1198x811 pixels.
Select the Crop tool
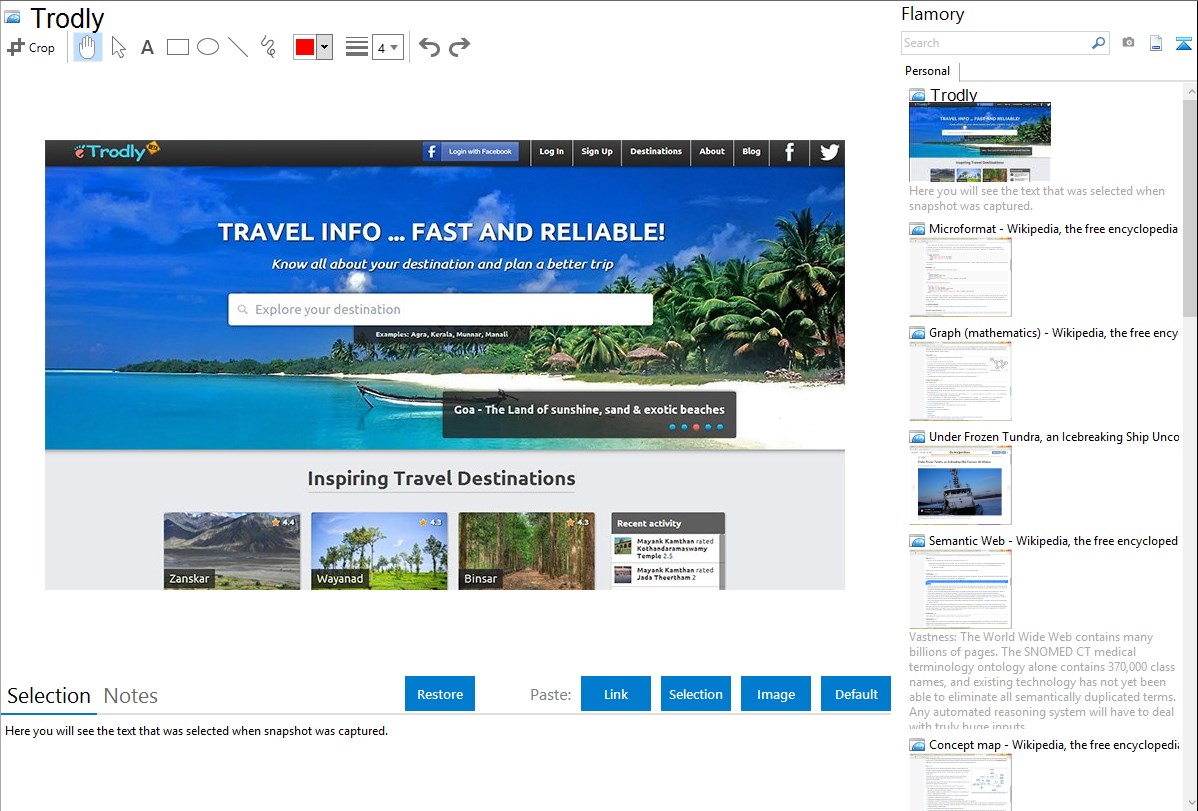pos(31,47)
